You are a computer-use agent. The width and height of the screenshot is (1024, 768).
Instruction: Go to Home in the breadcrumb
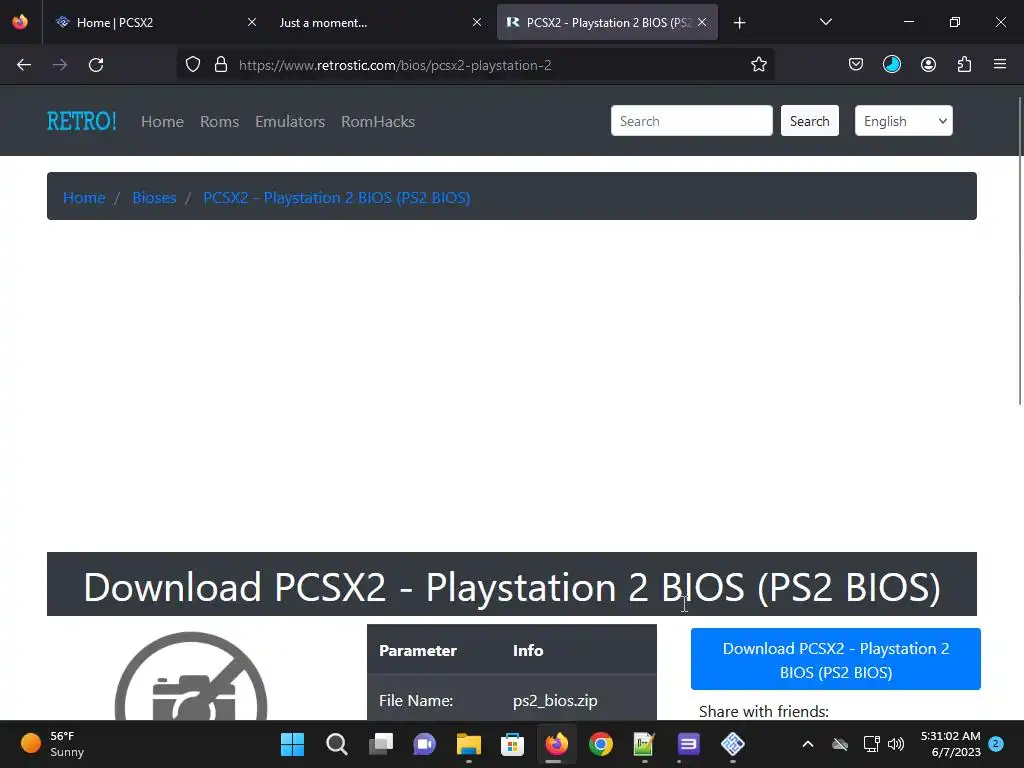coord(84,197)
